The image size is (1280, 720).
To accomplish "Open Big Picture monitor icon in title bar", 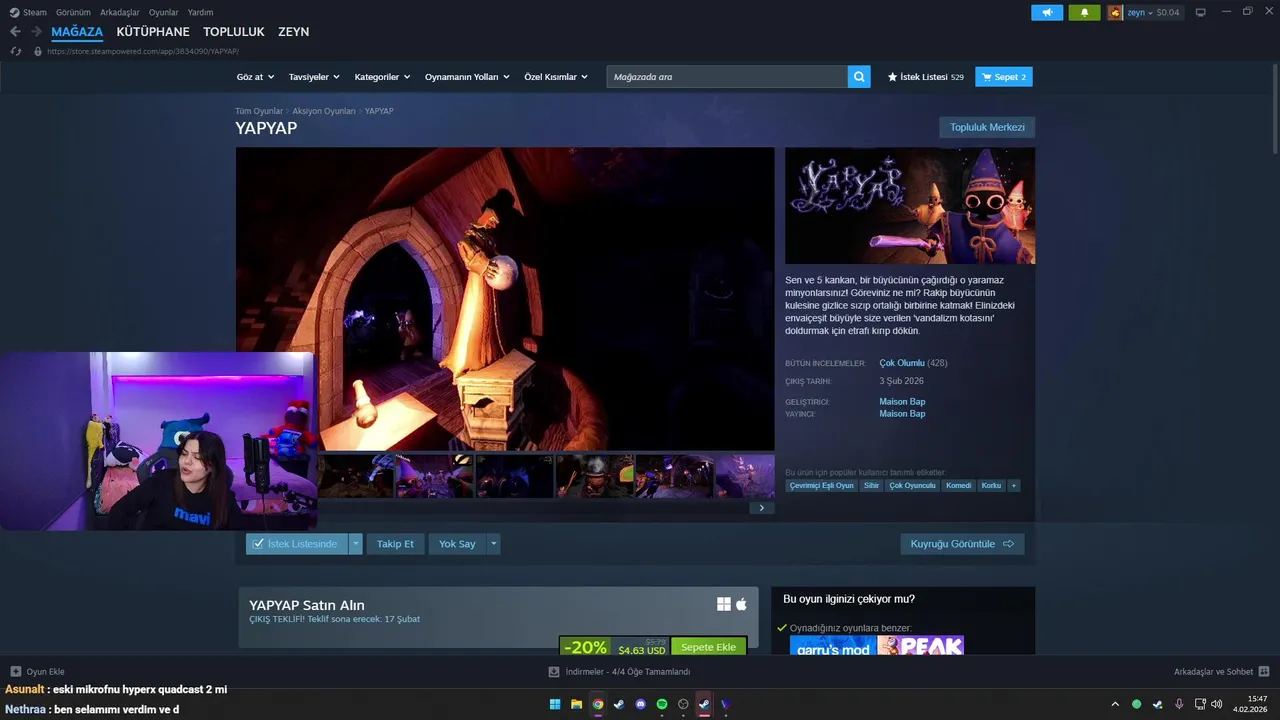I will coord(1200,12).
